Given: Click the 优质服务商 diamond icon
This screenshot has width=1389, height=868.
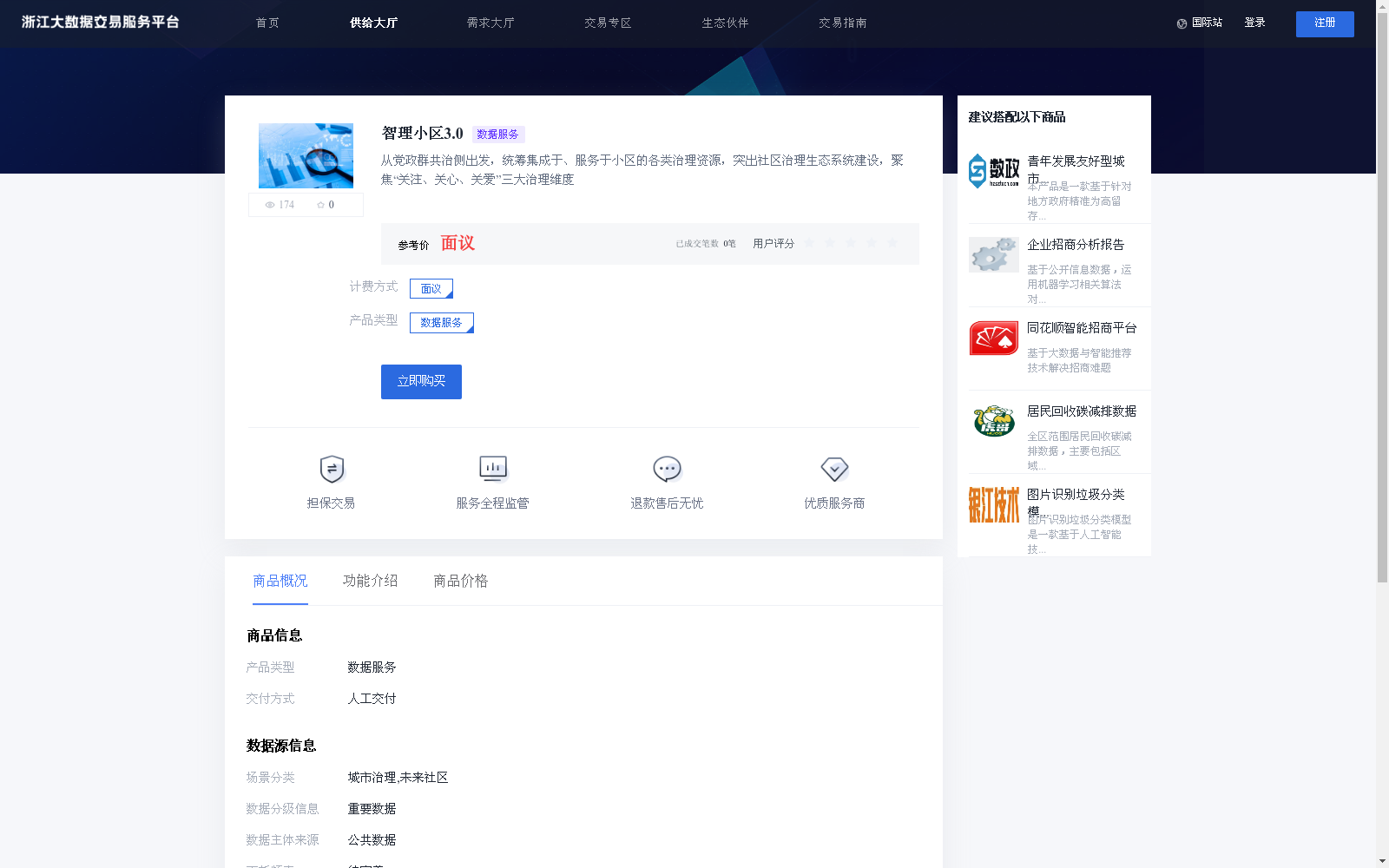Looking at the screenshot, I should (834, 469).
